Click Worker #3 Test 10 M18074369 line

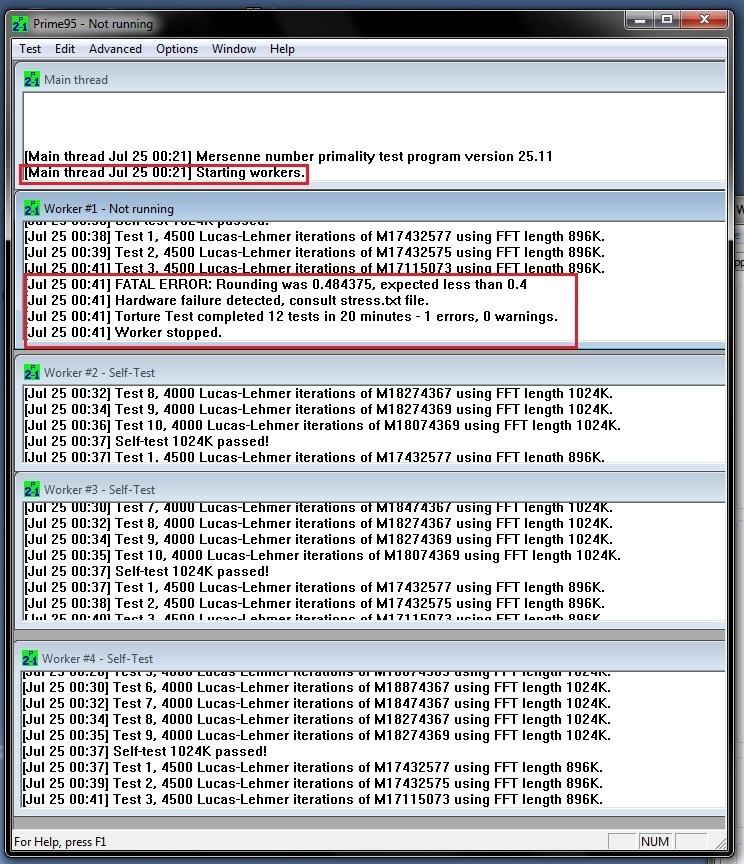[x=322, y=555]
